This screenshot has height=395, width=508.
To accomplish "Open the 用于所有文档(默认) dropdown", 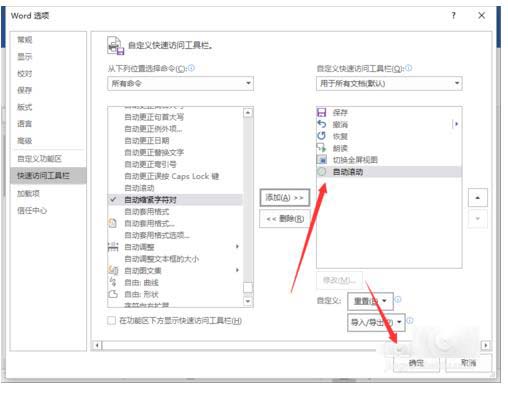I will point(389,83).
